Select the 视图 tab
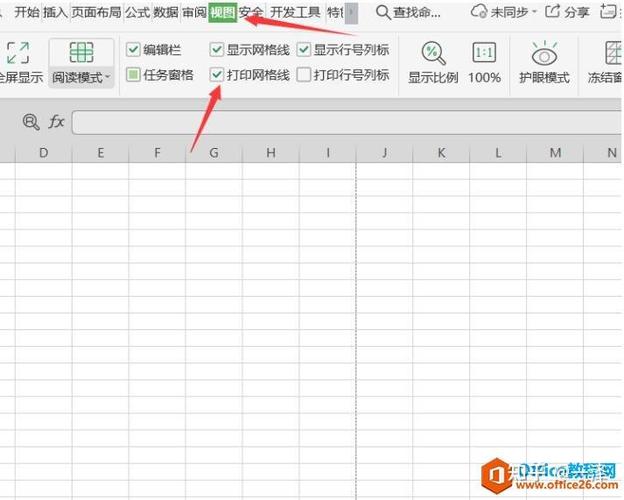This screenshot has height=500, width=624. [x=222, y=12]
